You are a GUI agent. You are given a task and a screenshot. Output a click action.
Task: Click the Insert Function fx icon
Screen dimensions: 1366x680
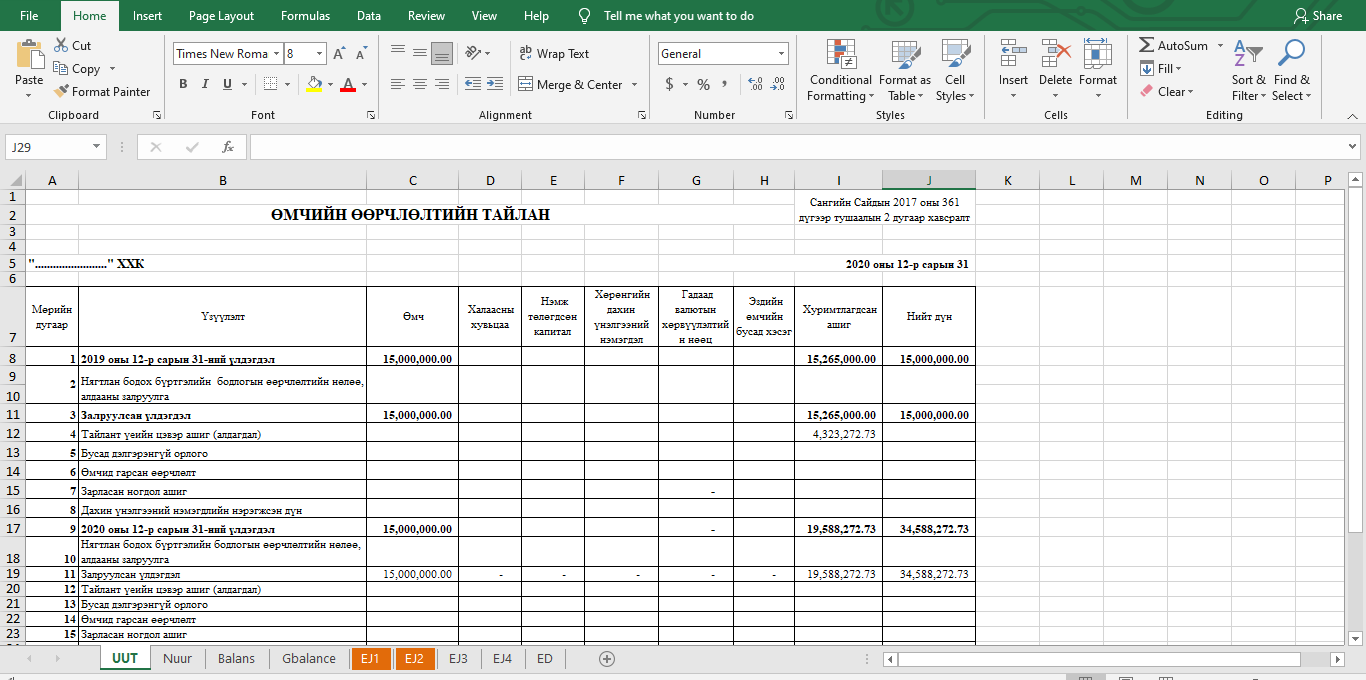tap(228, 147)
